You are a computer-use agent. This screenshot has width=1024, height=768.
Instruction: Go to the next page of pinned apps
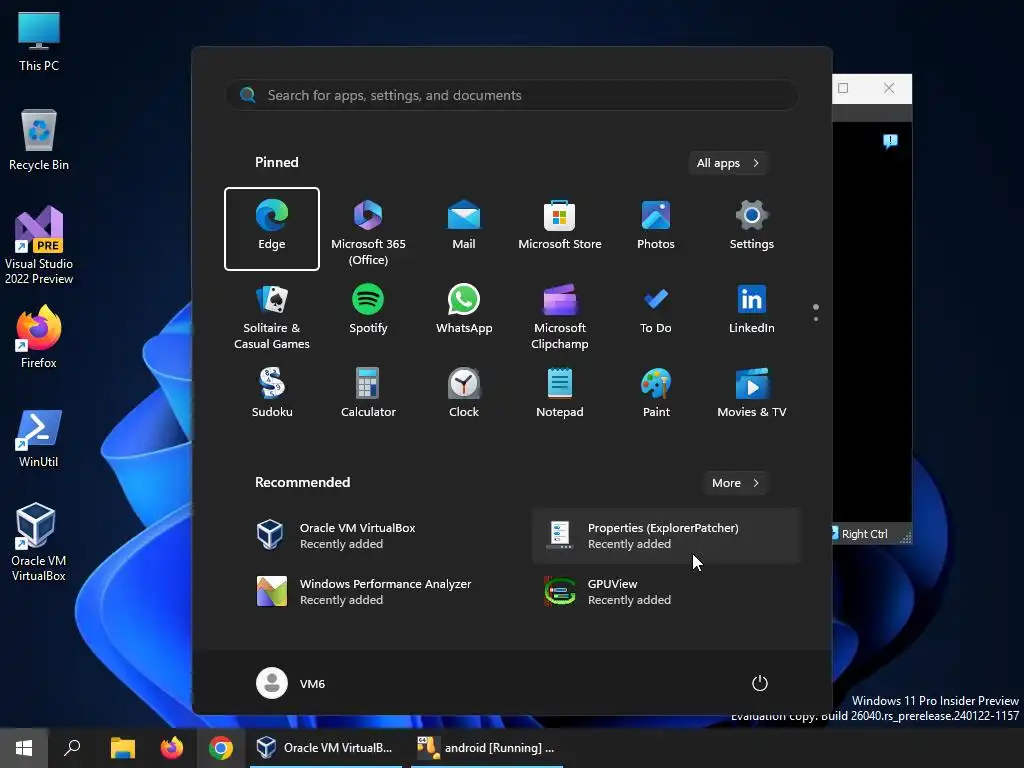[816, 319]
